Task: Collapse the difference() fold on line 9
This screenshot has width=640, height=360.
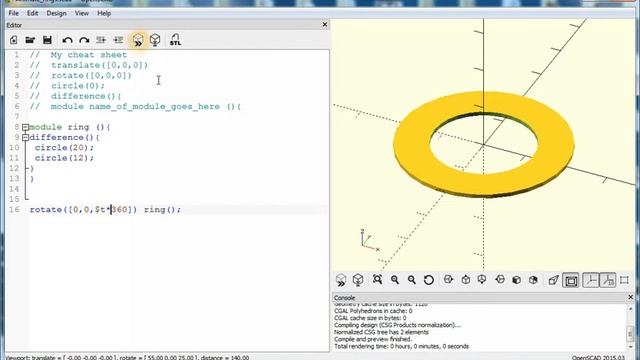Action: [x=25, y=138]
